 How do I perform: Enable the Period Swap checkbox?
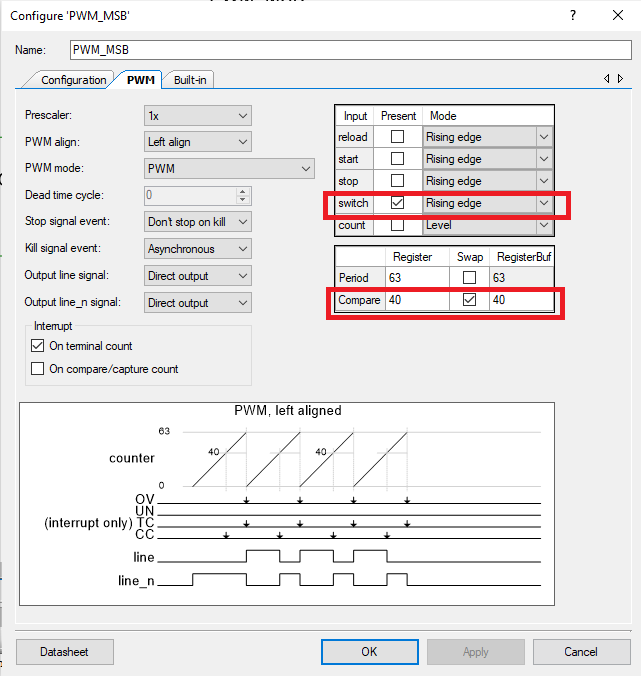coord(469,278)
